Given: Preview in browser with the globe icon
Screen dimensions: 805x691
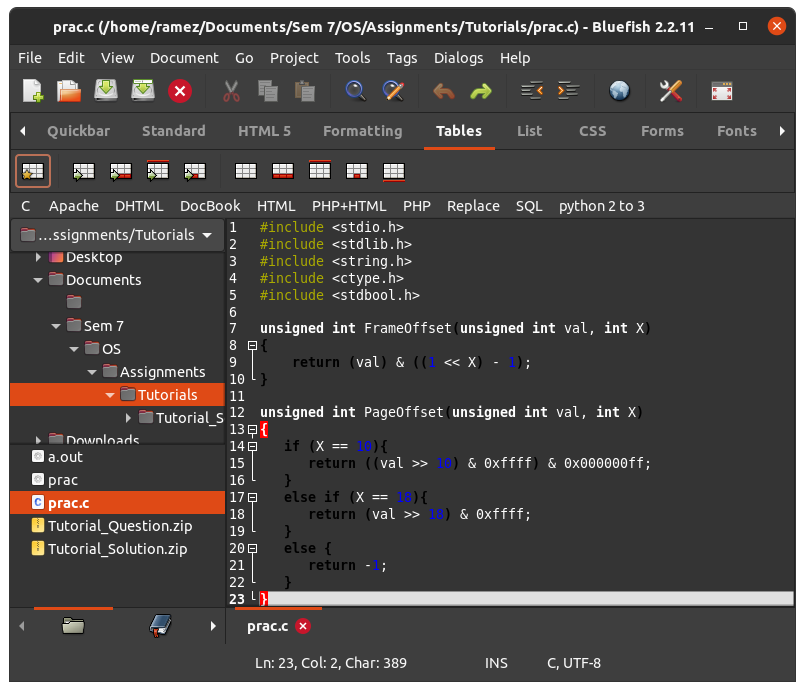Looking at the screenshot, I should point(619,92).
